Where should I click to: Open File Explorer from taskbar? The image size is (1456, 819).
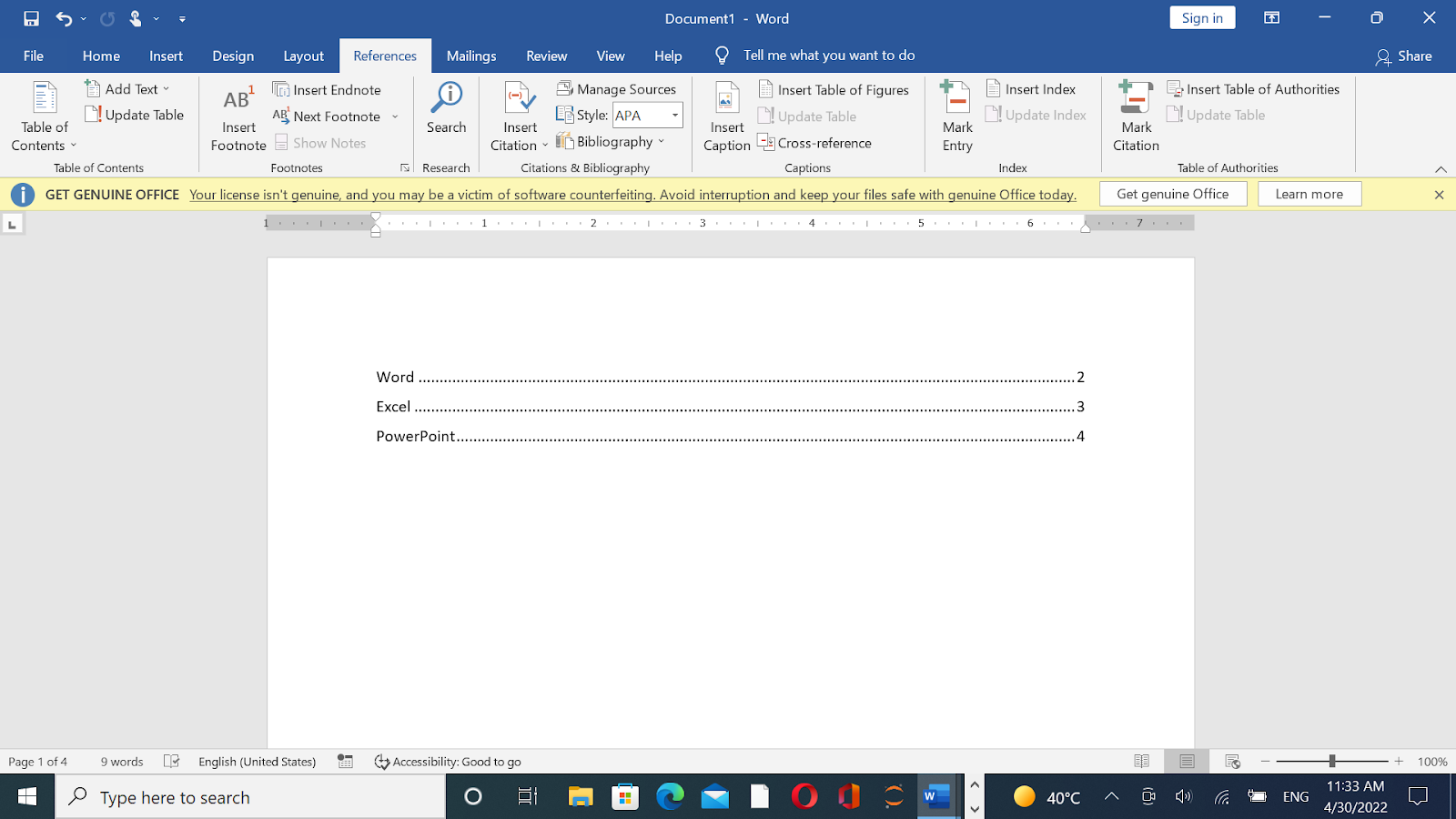tap(581, 797)
